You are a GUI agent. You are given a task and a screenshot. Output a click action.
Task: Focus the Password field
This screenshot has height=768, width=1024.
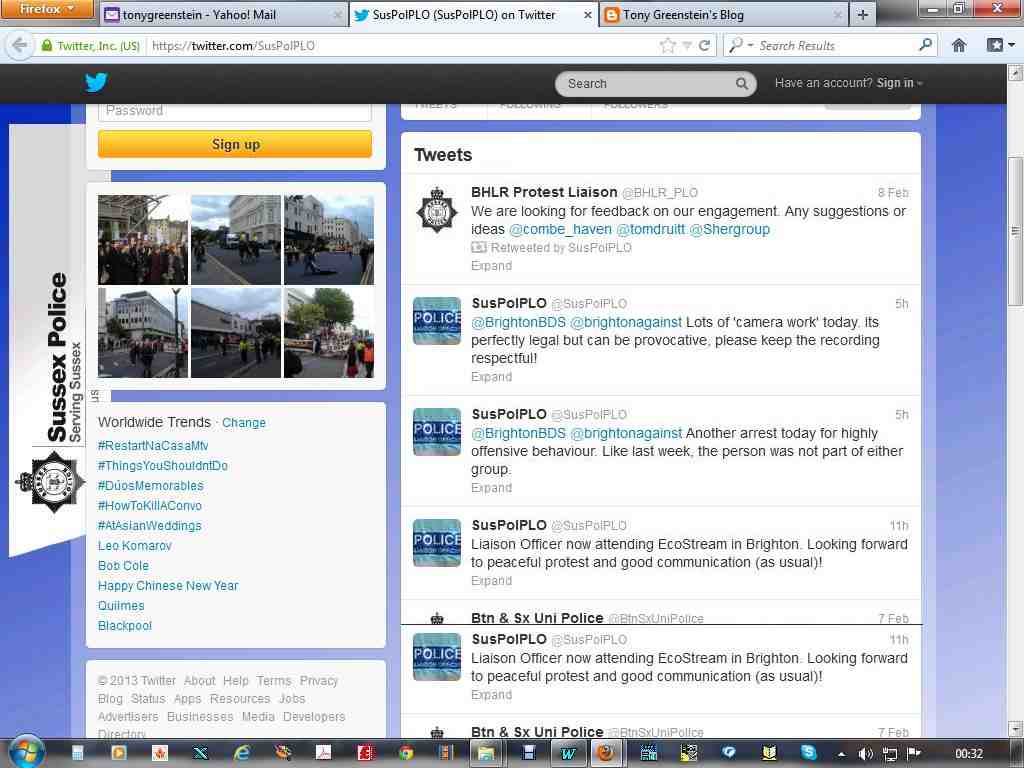point(235,111)
